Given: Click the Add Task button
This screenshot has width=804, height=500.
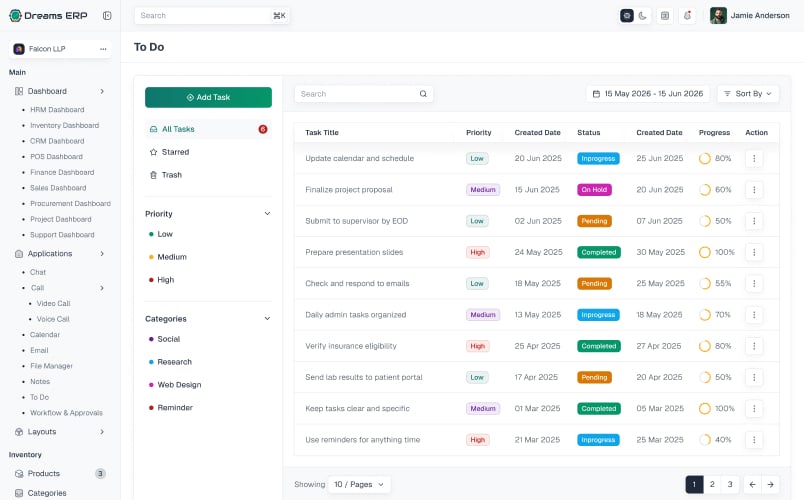Looking at the screenshot, I should [208, 97].
